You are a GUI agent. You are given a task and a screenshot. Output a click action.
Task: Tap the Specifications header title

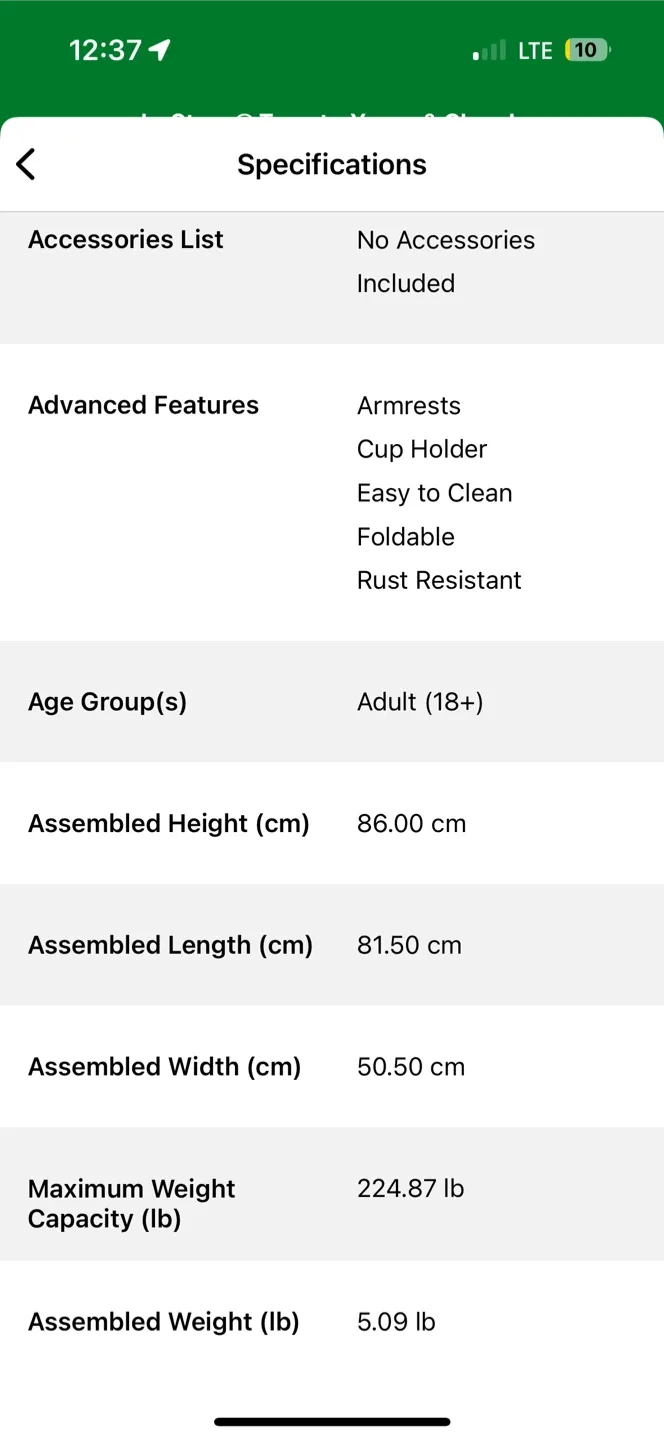pos(331,165)
